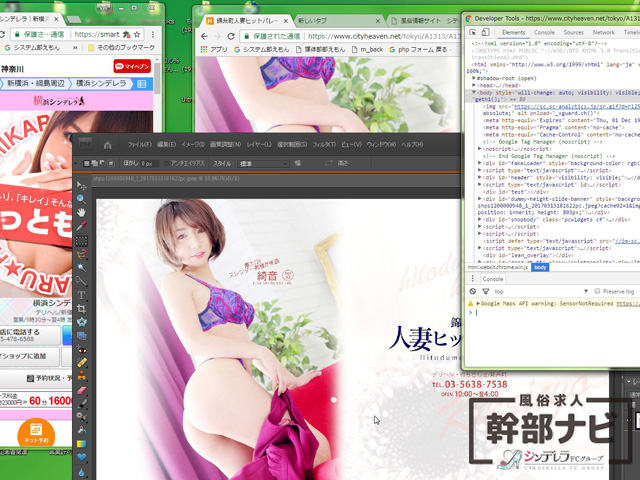Expand the div id fakeLoader node
Viewport: 640px width, 480px height.
480,163
